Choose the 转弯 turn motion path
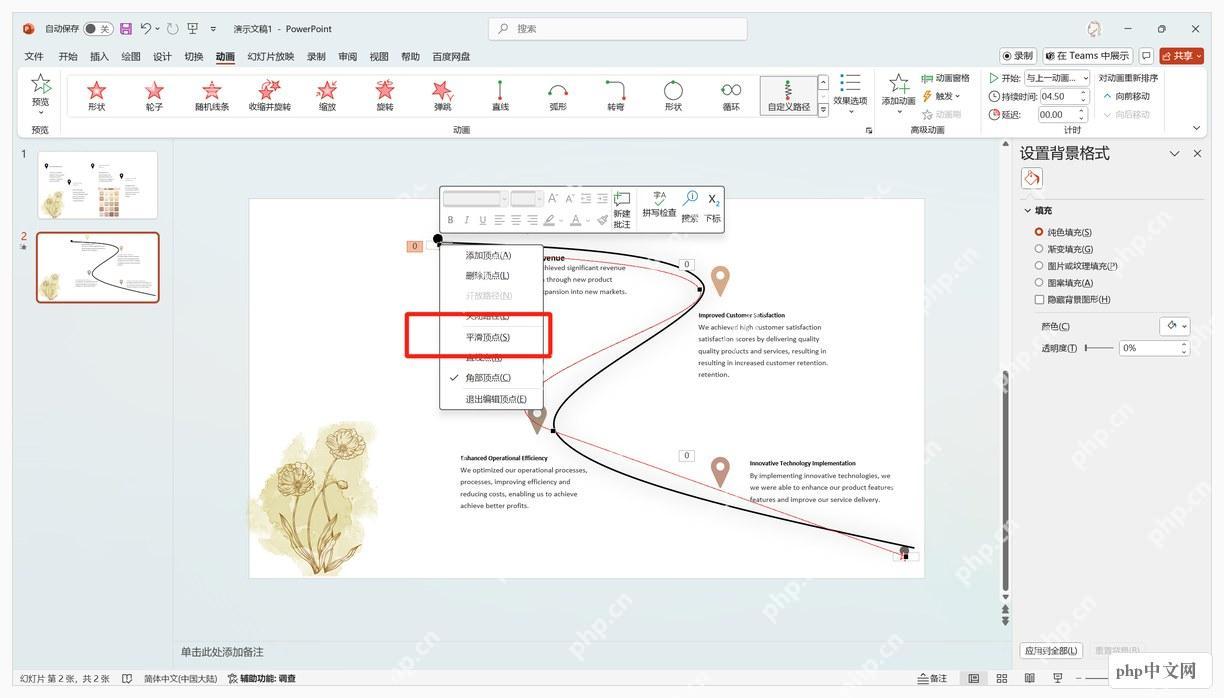This screenshot has height=698, width=1224. tap(616, 96)
